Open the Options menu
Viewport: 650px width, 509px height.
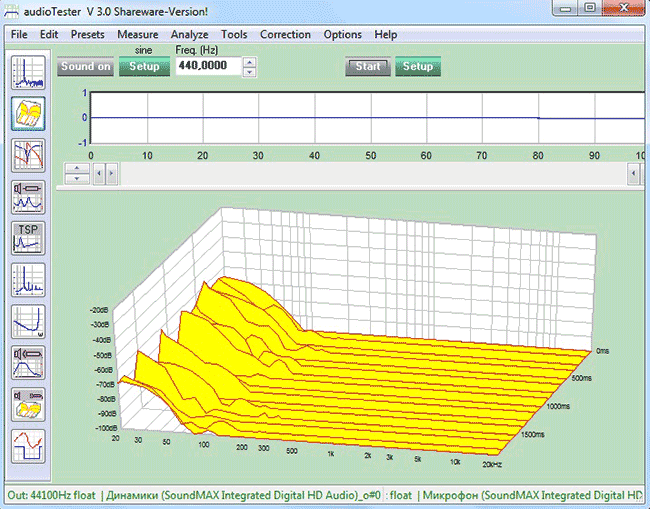point(342,34)
